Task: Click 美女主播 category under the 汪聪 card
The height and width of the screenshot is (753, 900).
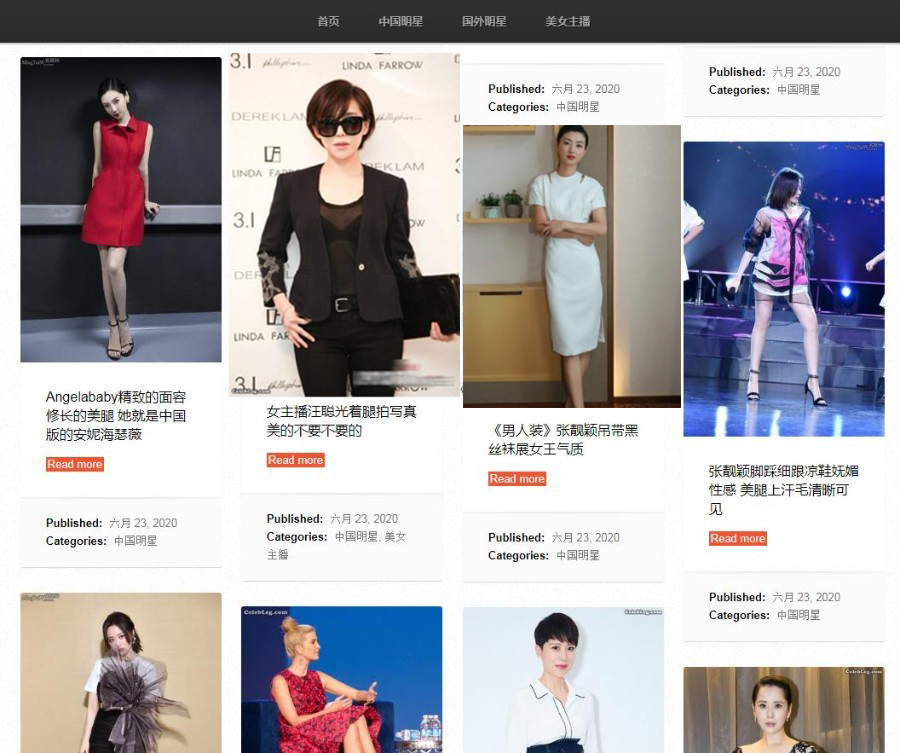Action: coord(336,545)
